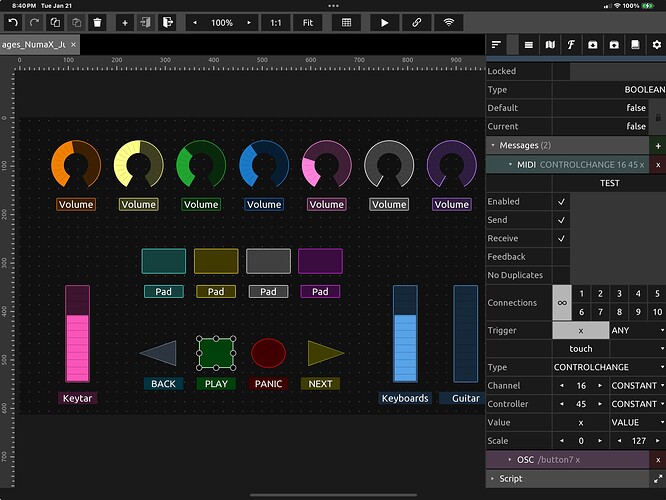Open the Trigger ANY dropdown
This screenshot has width=666, height=500.
click(x=638, y=330)
